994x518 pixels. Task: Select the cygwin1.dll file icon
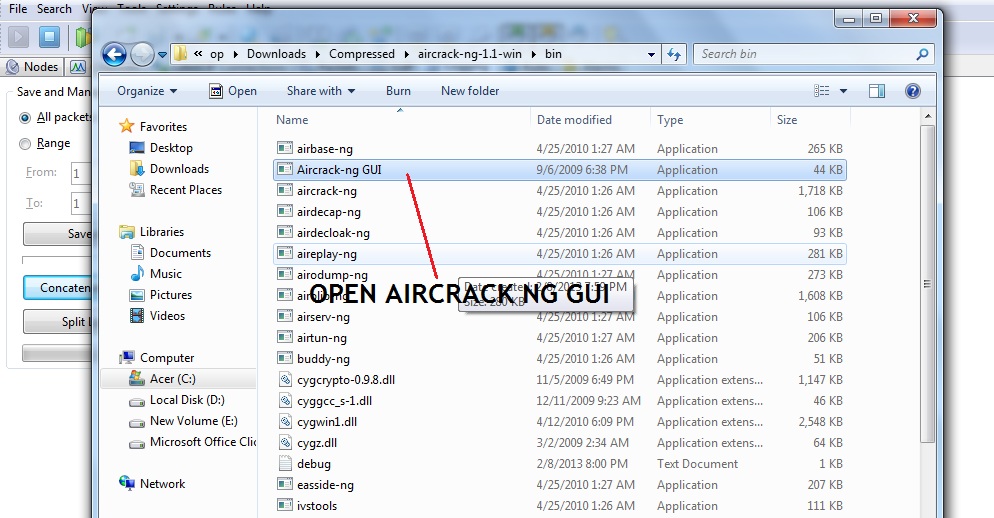[x=285, y=421]
